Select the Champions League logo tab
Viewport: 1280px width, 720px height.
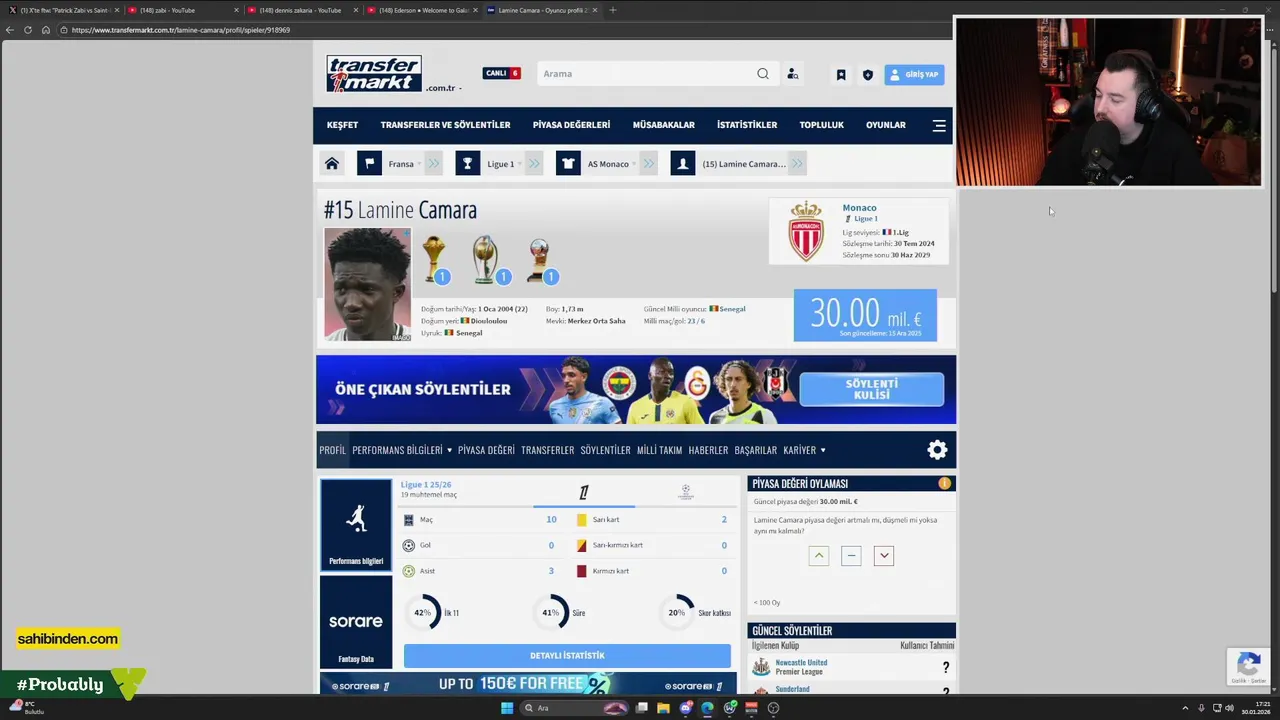click(x=686, y=492)
